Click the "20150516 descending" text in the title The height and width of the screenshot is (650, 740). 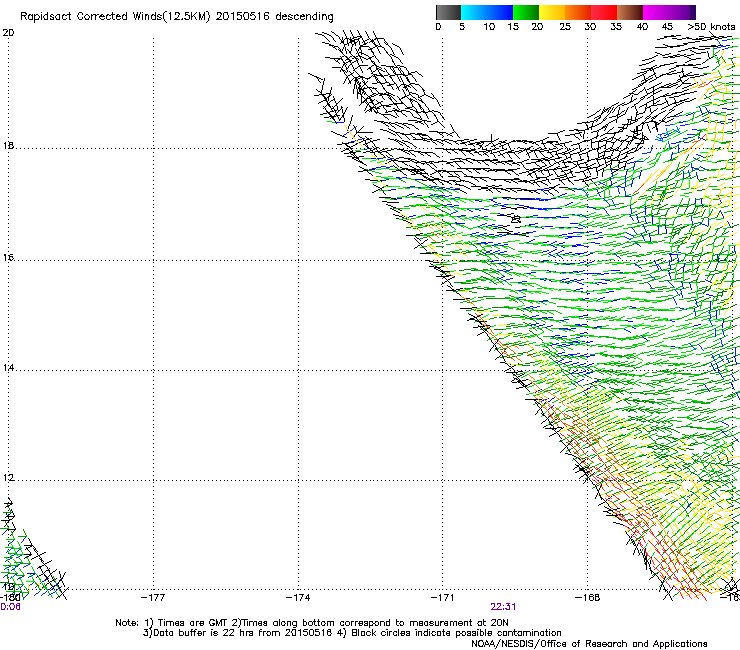[x=275, y=17]
